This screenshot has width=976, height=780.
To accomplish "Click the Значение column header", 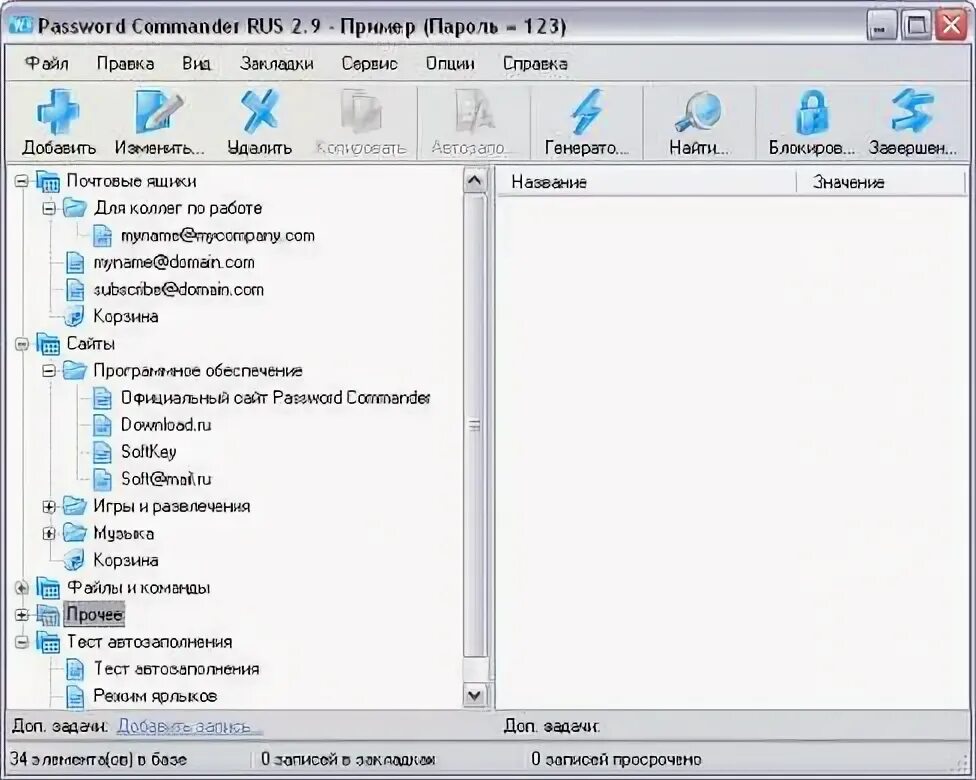I will (882, 182).
